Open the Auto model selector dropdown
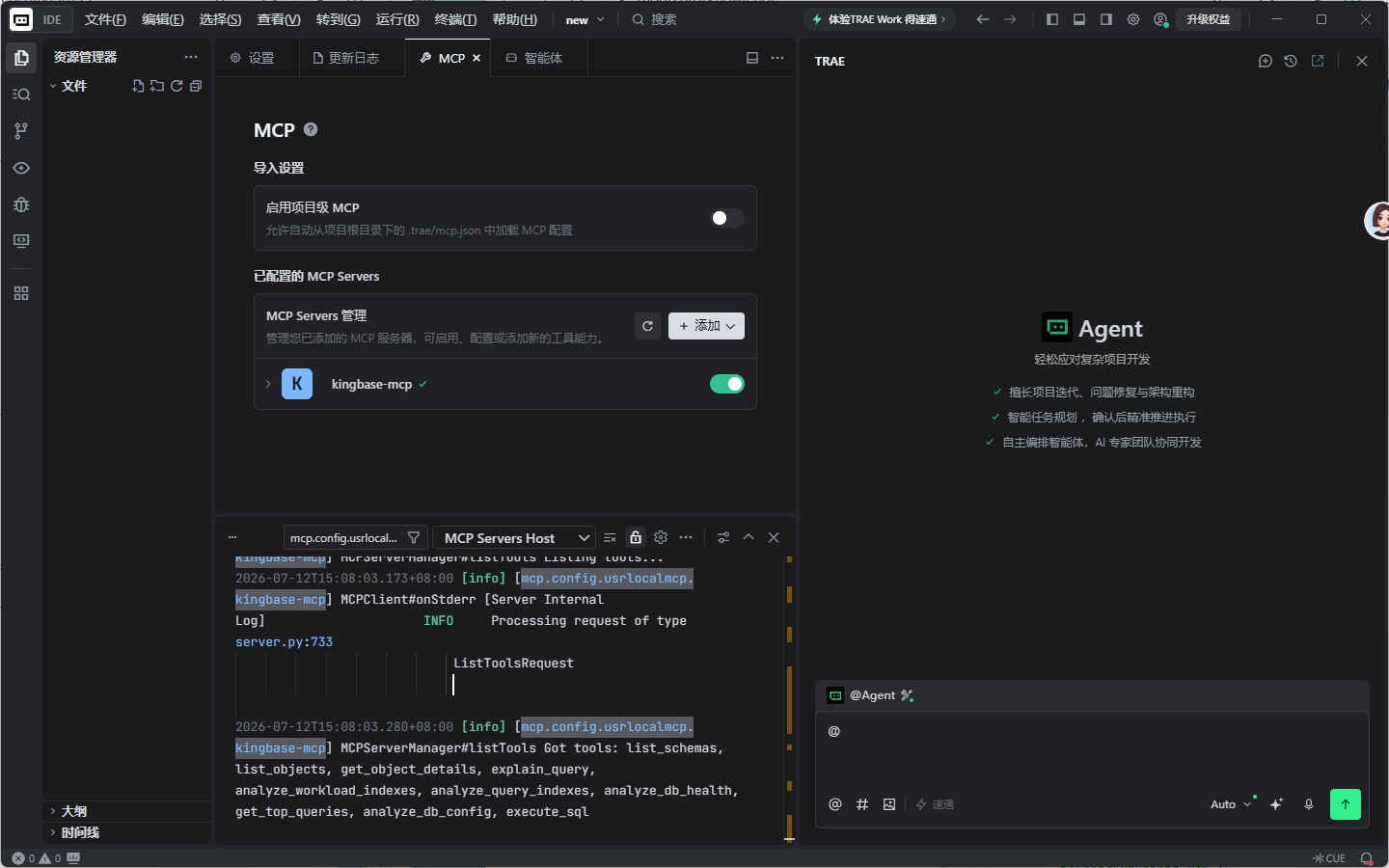 tap(1231, 804)
